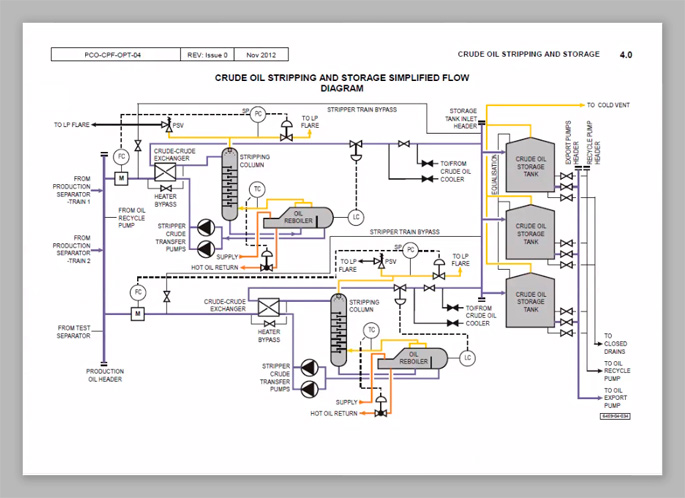
Task: Click the TO COLD VENT label
Action: [609, 104]
